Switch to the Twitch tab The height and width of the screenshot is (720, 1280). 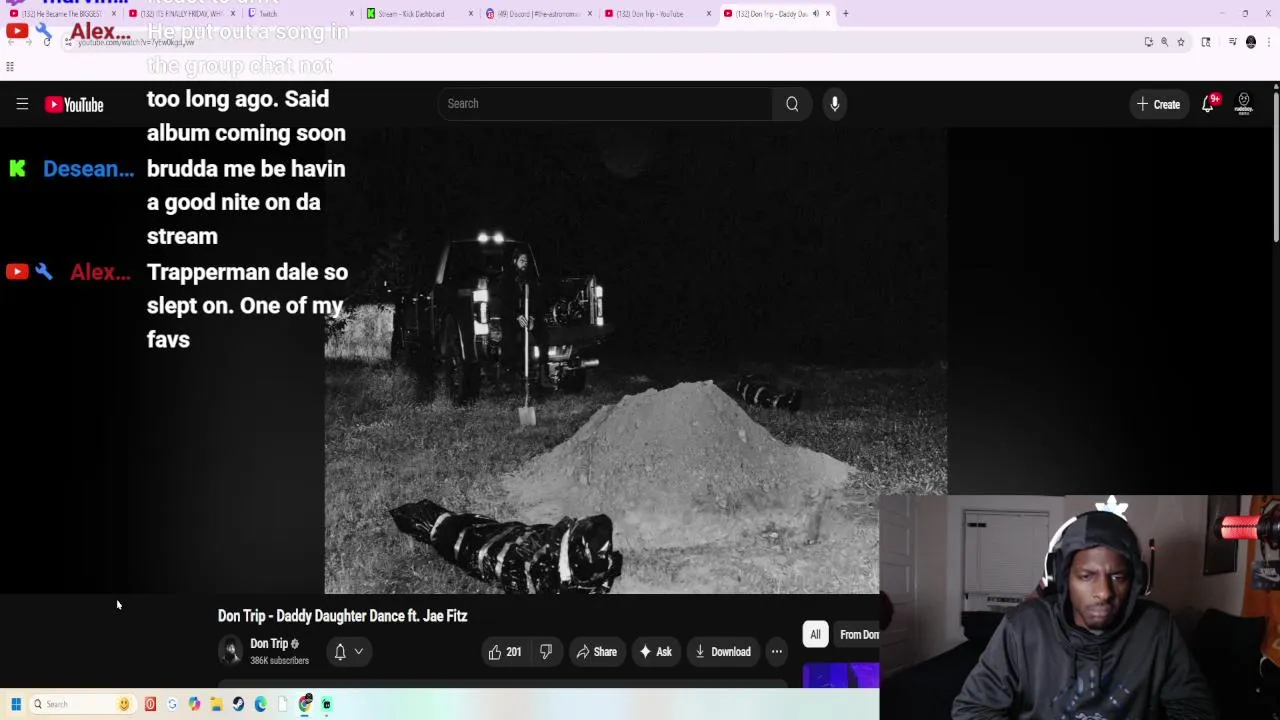298,14
